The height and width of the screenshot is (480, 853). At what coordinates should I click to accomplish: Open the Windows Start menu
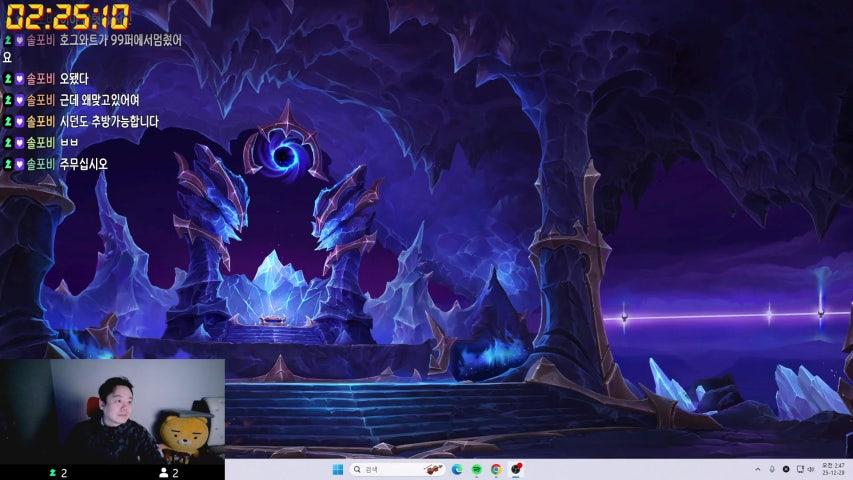[x=338, y=469]
